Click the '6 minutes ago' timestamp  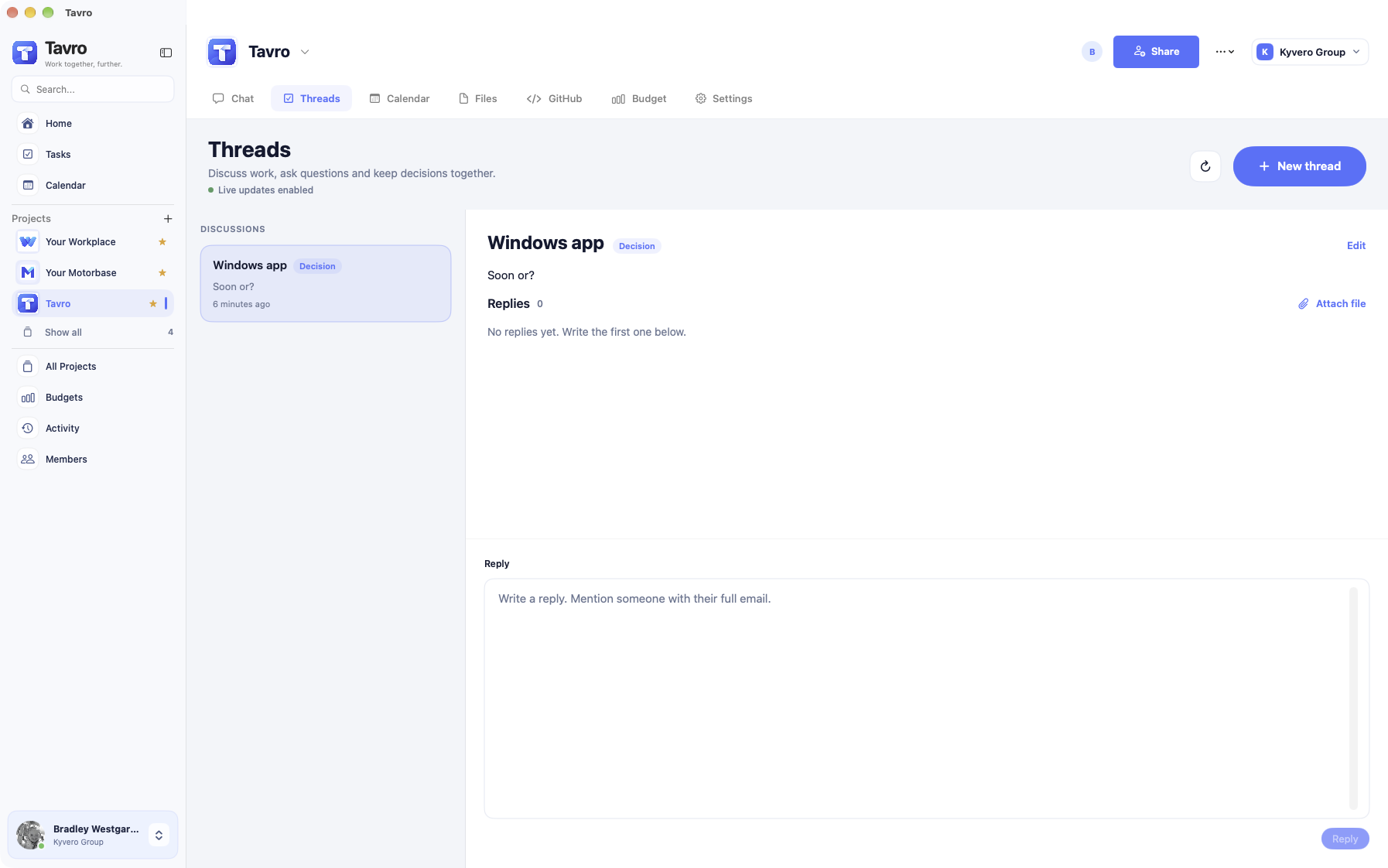coord(241,305)
